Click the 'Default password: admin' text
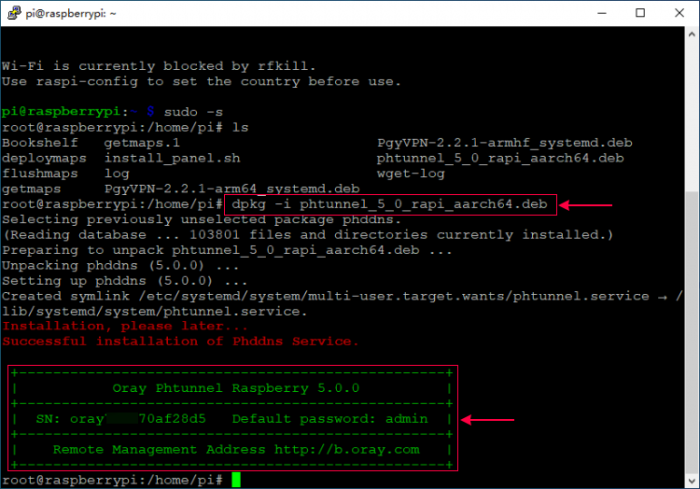This screenshot has height=489, width=700. point(330,419)
